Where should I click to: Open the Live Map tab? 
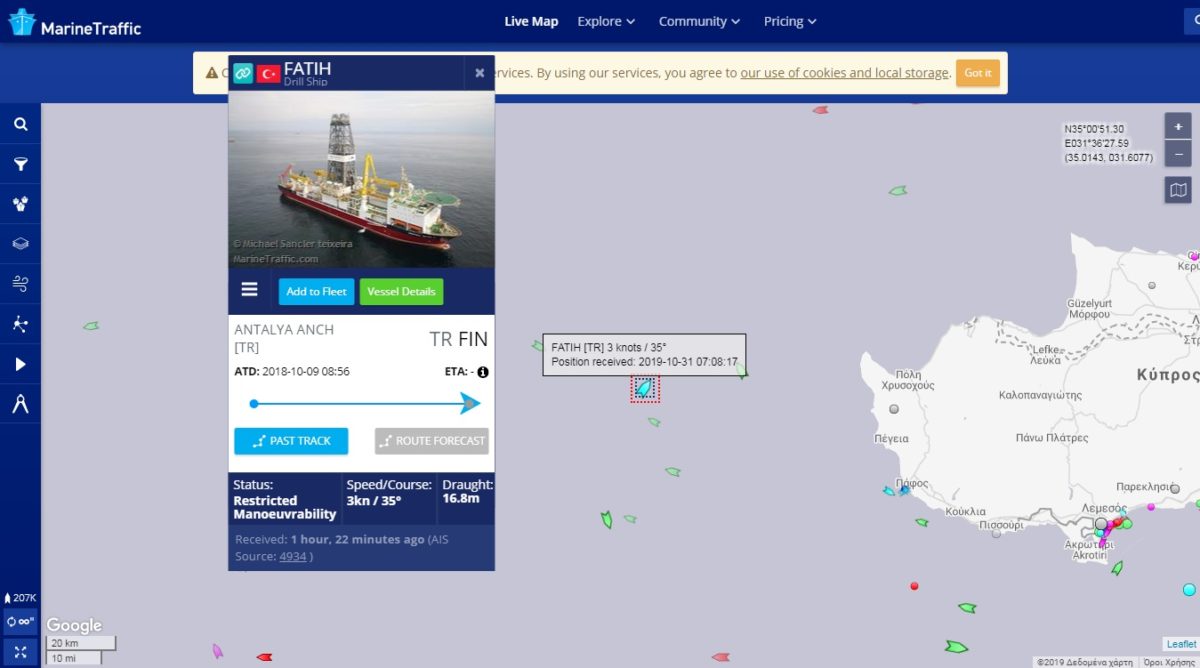pos(531,21)
